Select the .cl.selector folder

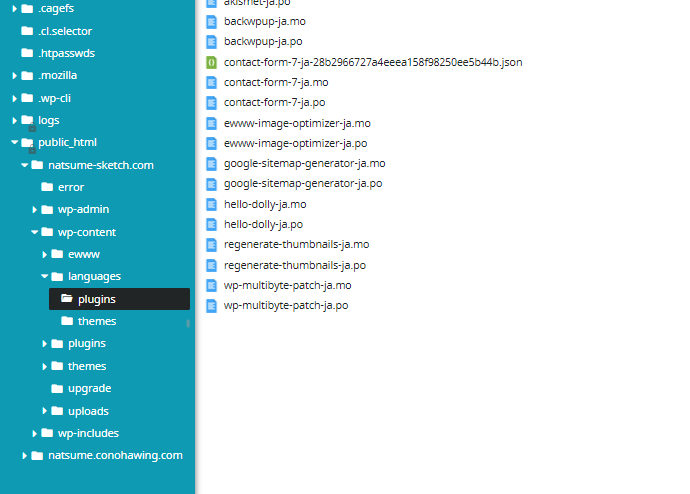click(x=57, y=31)
